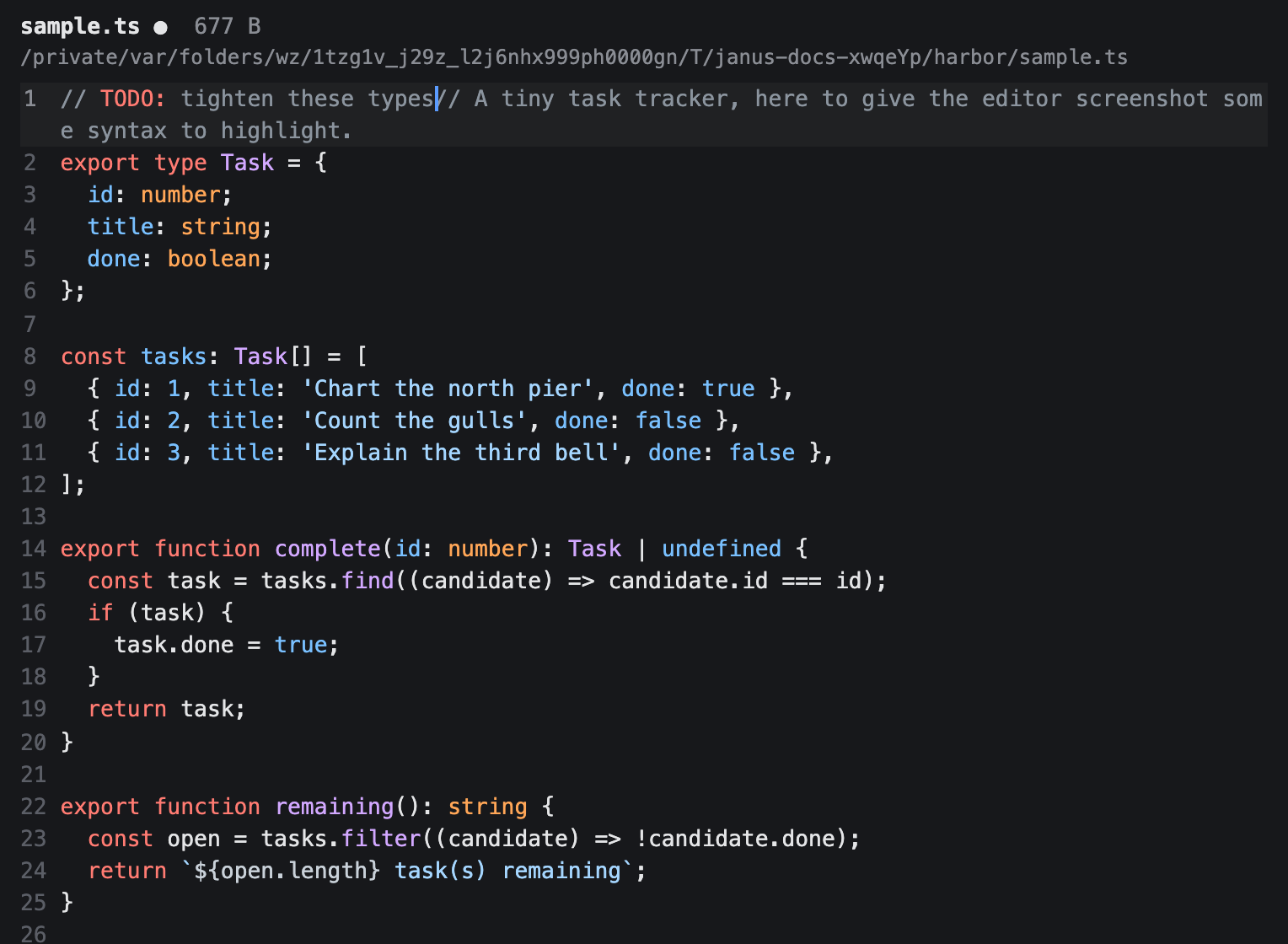Click the /private/var/folders file path text

click(x=574, y=57)
